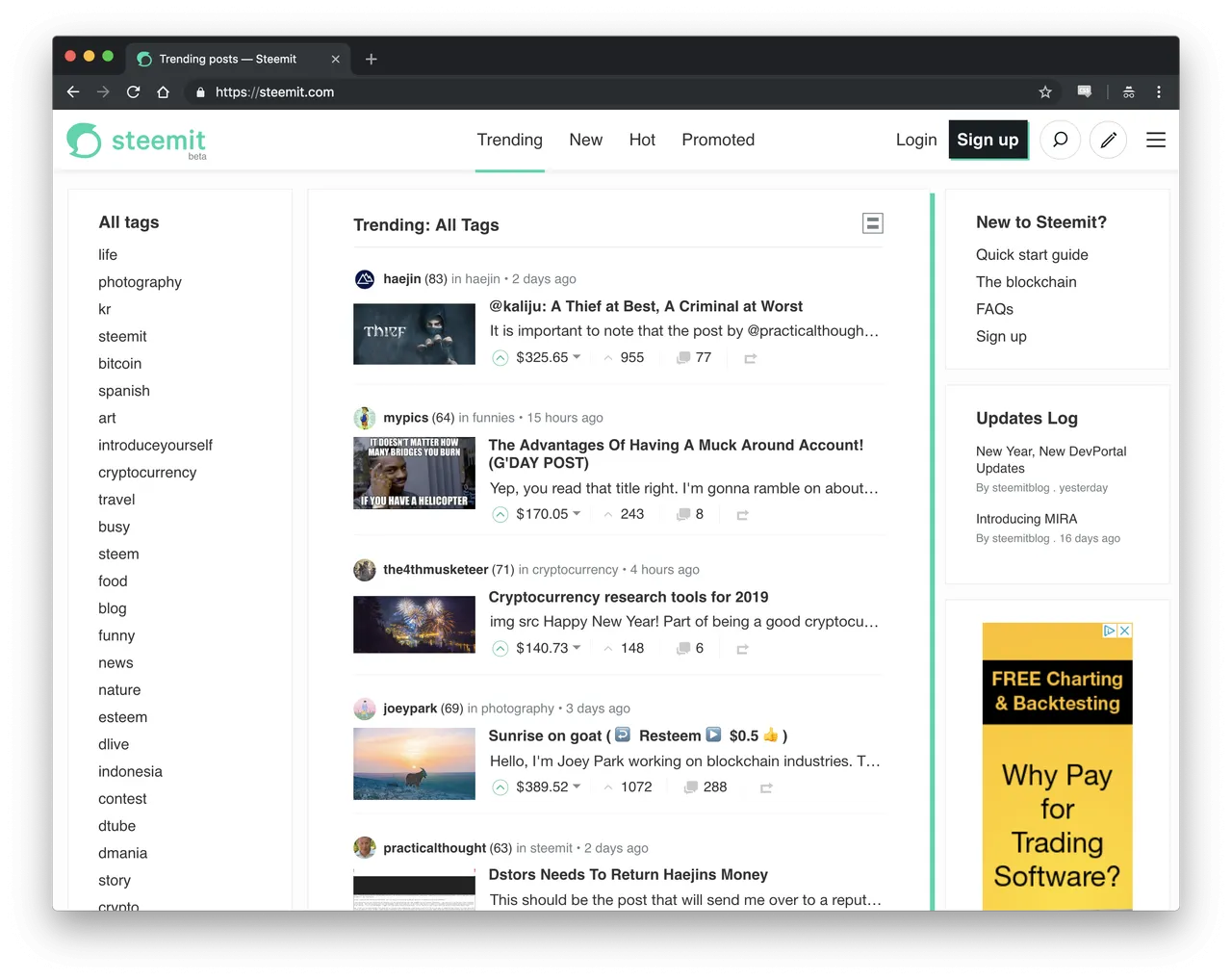Resteem the Sunrise on goat post
This screenshot has height=980, width=1232.
(x=767, y=788)
